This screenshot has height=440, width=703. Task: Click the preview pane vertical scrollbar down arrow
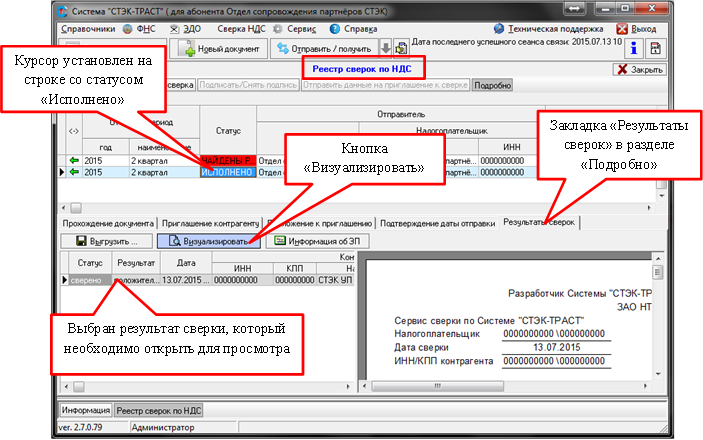click(x=658, y=374)
